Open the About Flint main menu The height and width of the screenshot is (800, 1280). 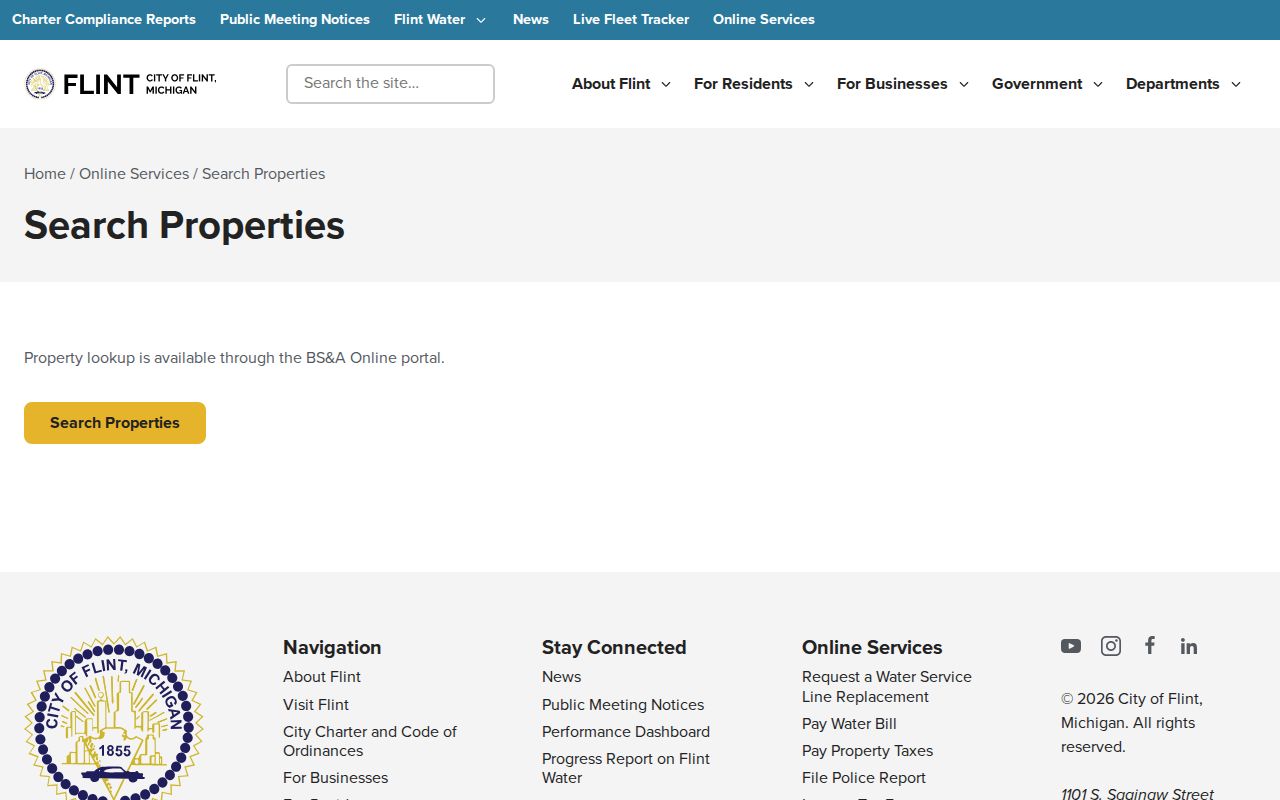coord(611,84)
